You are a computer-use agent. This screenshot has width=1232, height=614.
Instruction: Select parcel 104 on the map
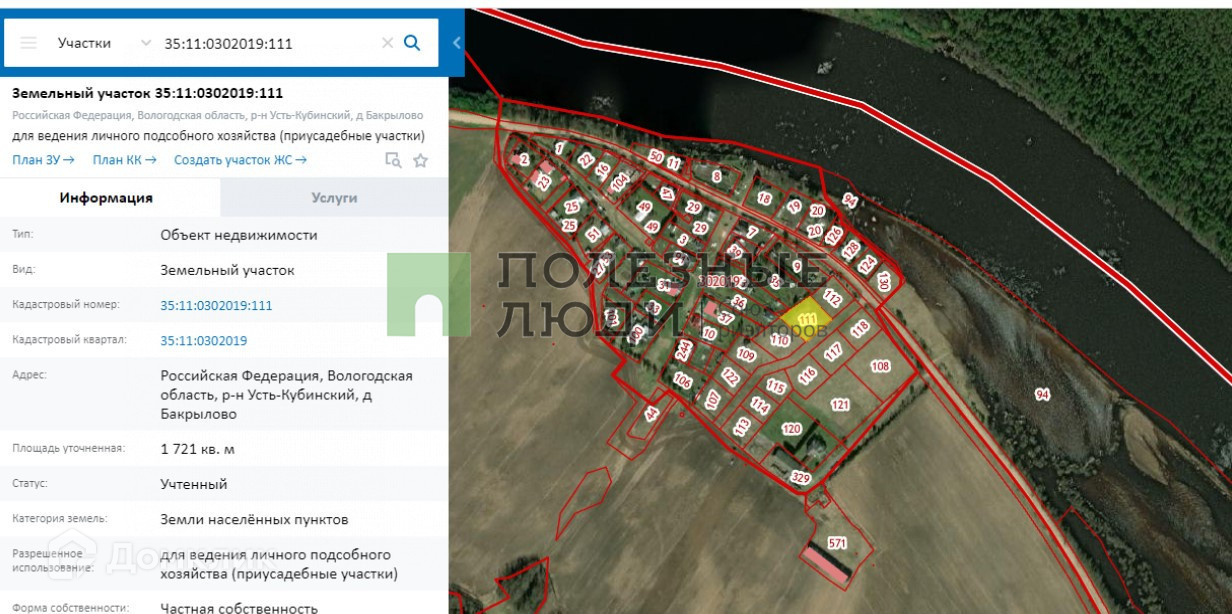click(x=621, y=182)
